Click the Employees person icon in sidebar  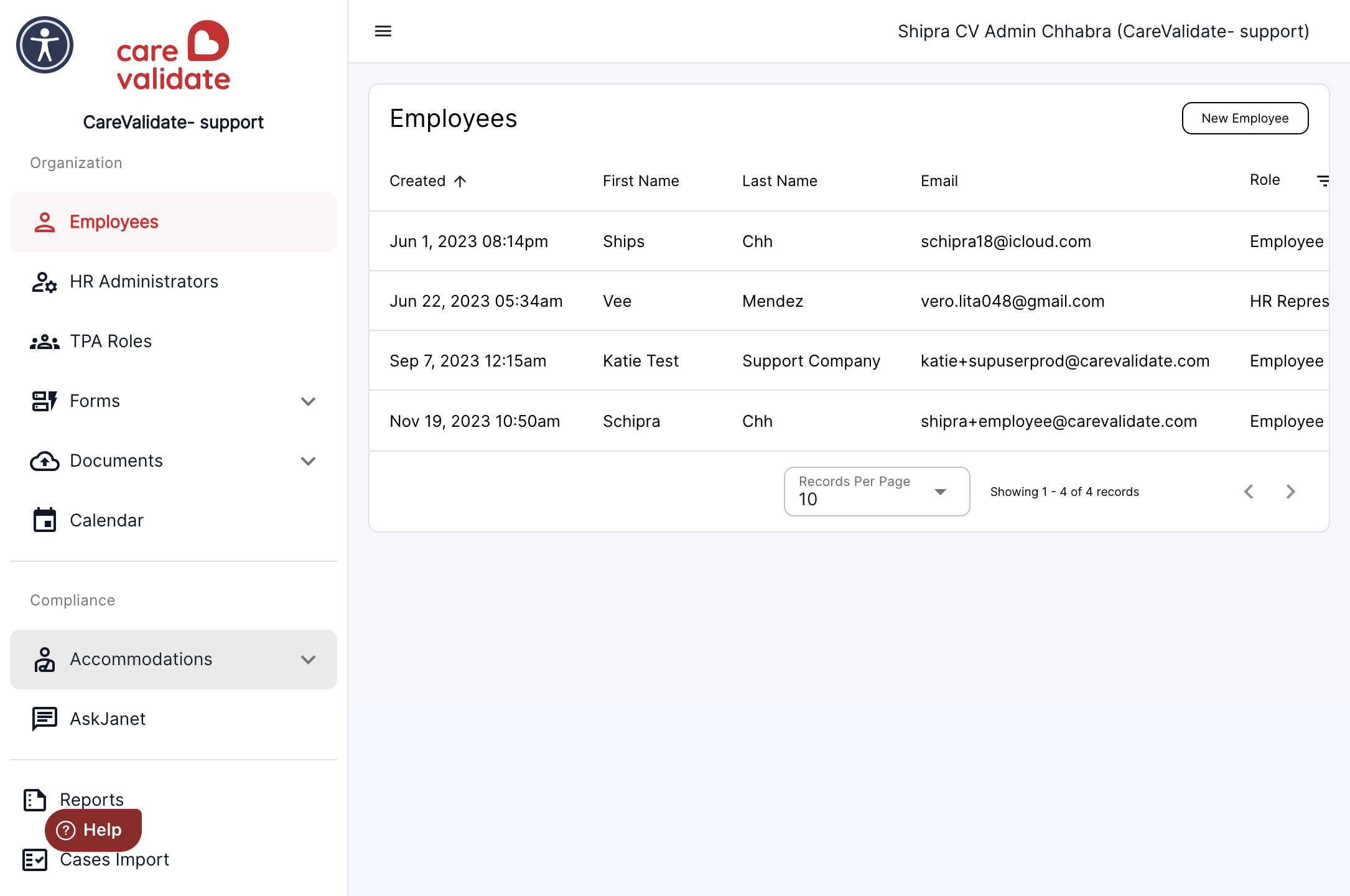tap(45, 222)
